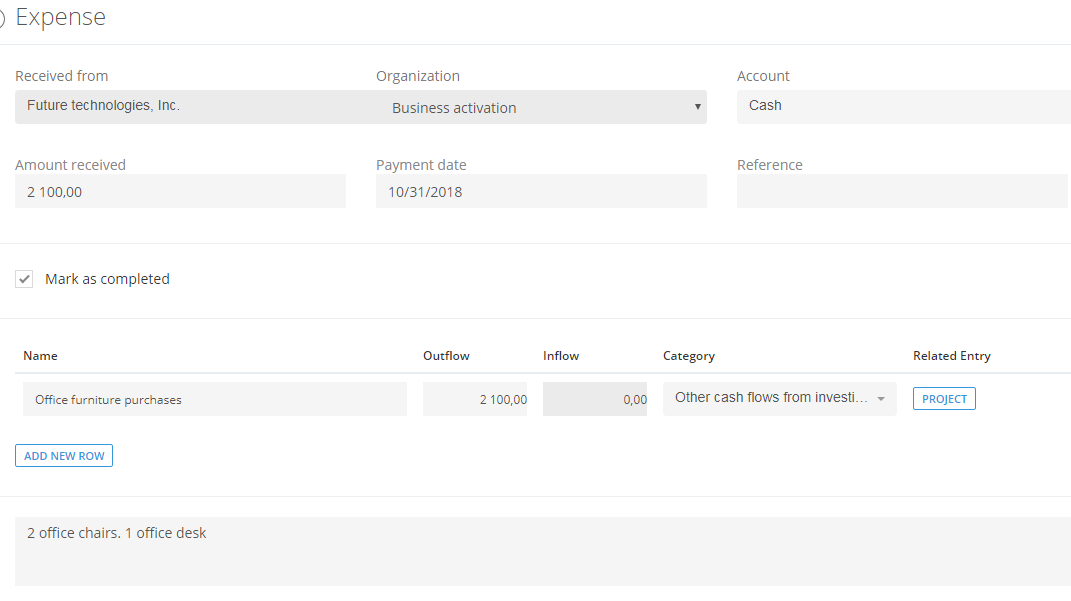The height and width of the screenshot is (601, 1071).
Task: Click the Account label
Action: click(763, 76)
